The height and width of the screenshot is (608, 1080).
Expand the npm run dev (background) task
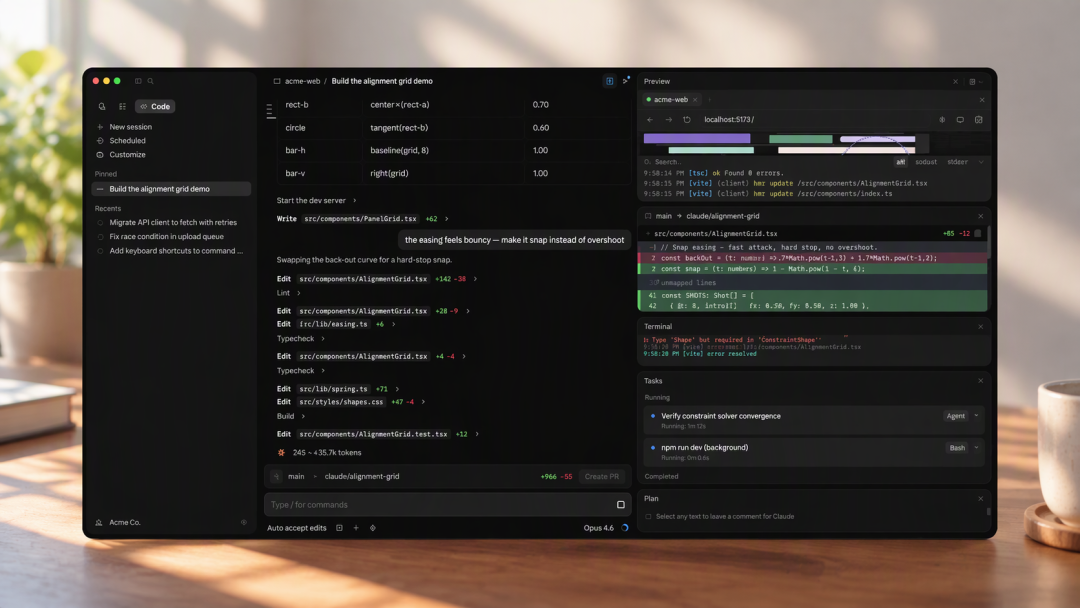pos(977,448)
